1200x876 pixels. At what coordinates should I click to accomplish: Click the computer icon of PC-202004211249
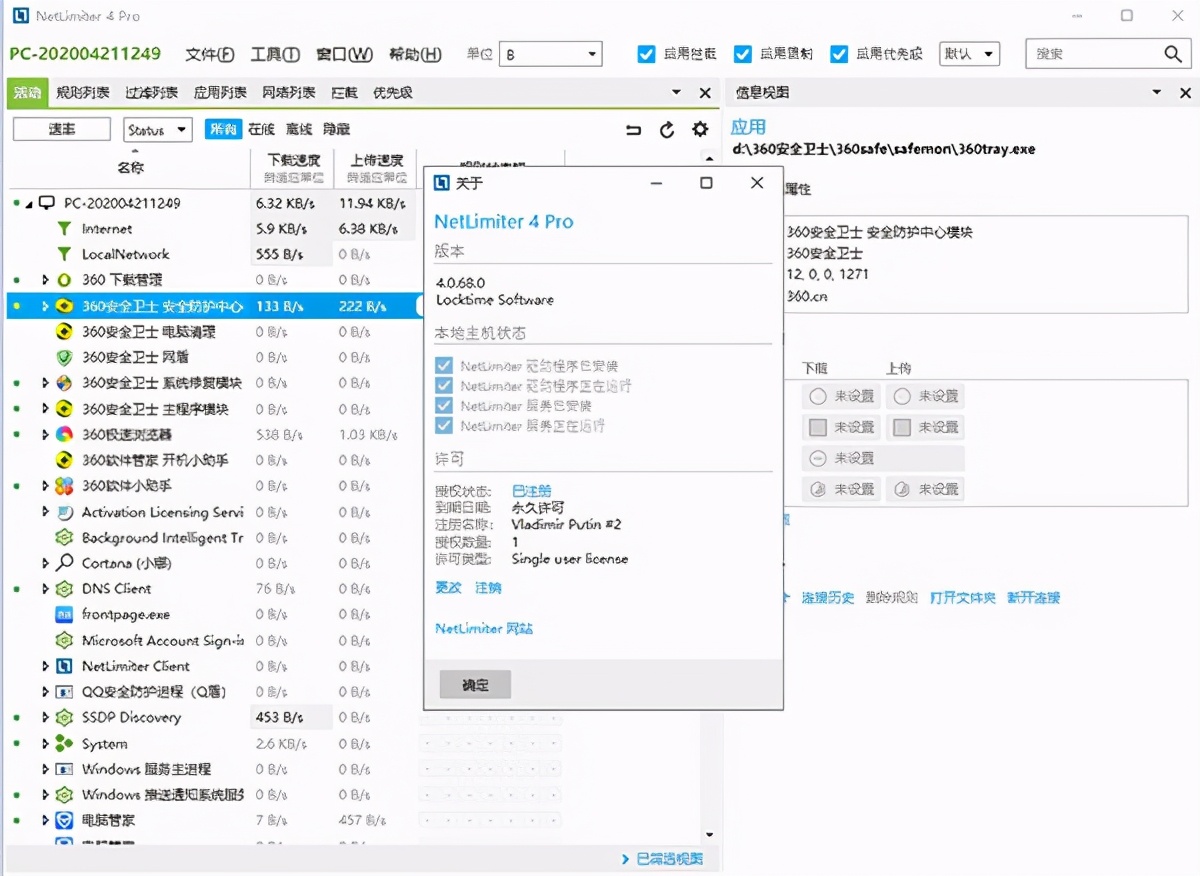[x=46, y=203]
